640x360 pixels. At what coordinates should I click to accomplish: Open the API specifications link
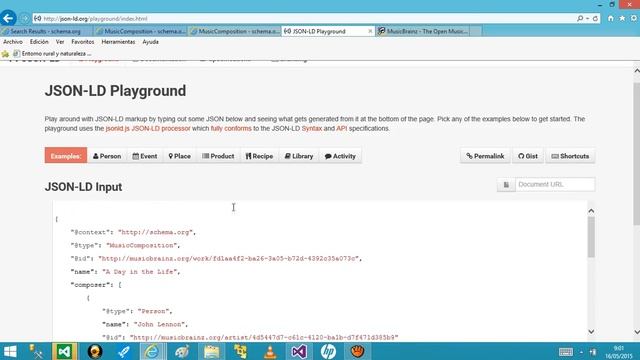[x=342, y=129]
